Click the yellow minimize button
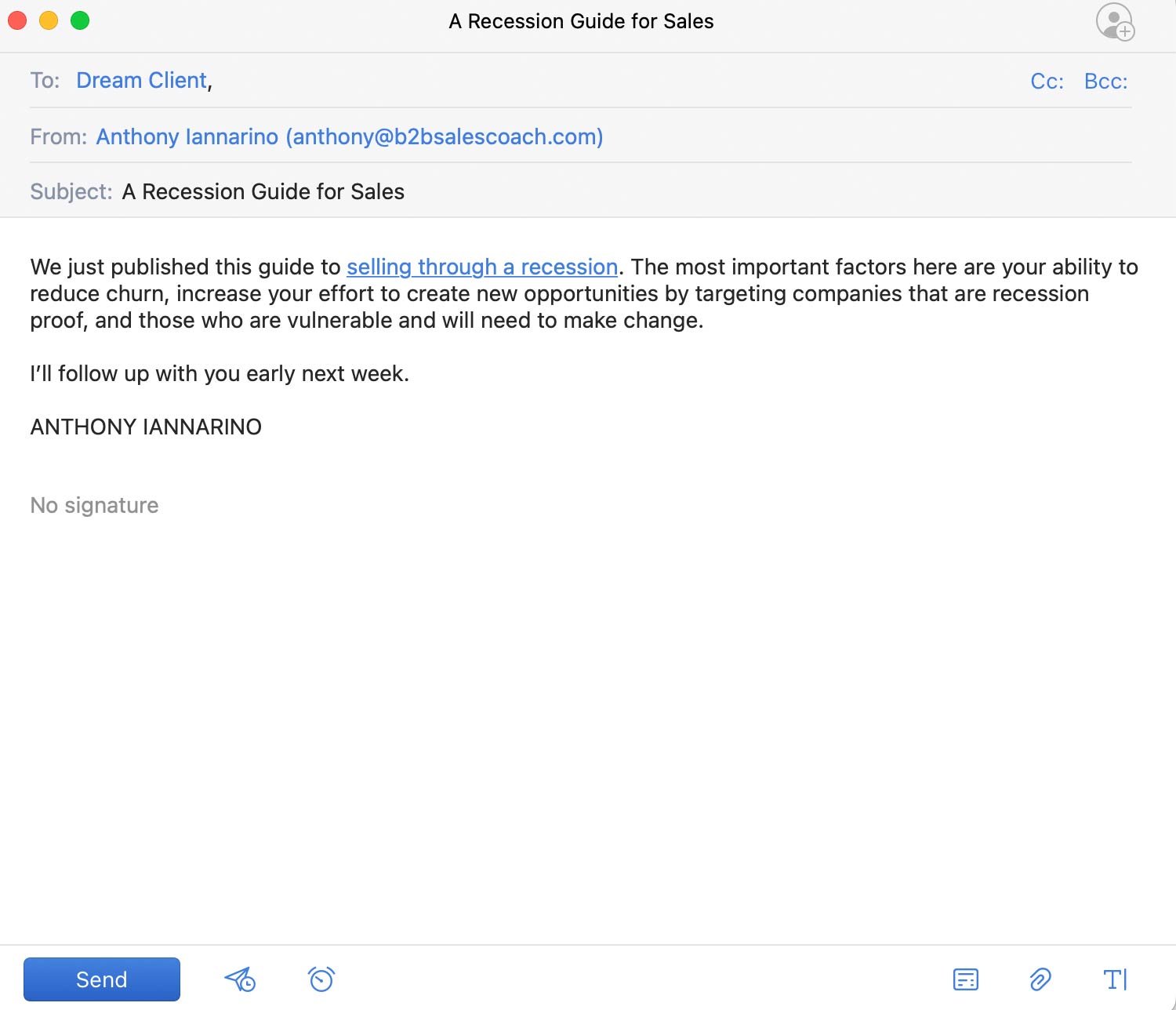Image resolution: width=1176 pixels, height=1010 pixels. click(x=48, y=21)
